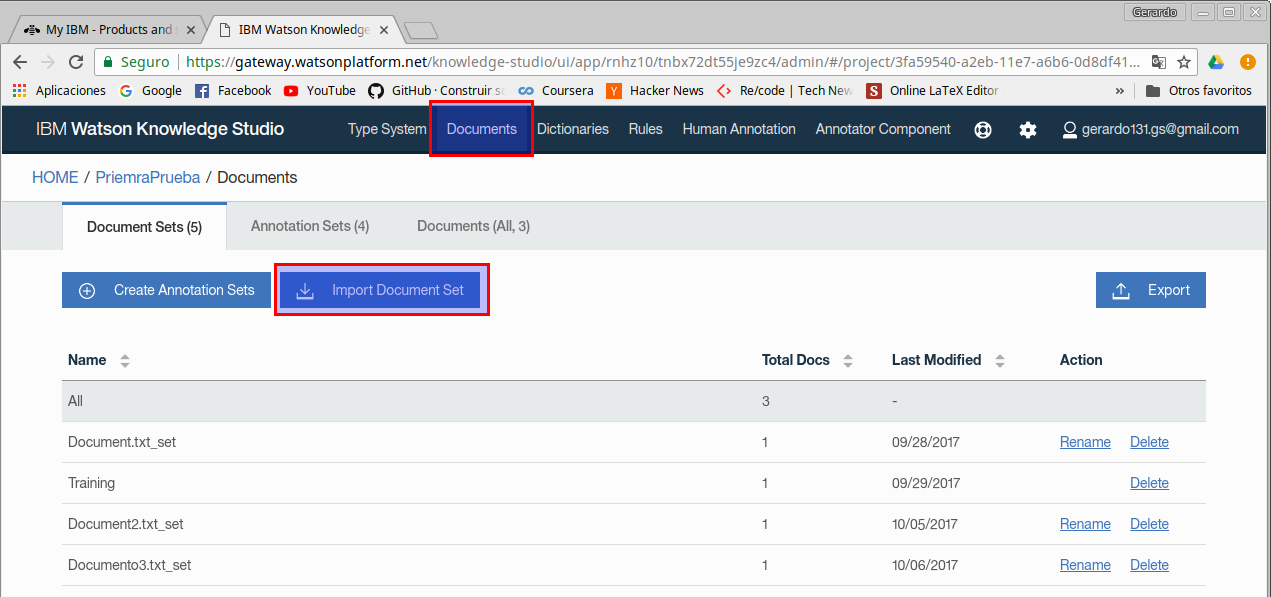This screenshot has width=1271, height=597.
Task: Click the Gerardo profile button in title bar
Action: (x=1155, y=12)
